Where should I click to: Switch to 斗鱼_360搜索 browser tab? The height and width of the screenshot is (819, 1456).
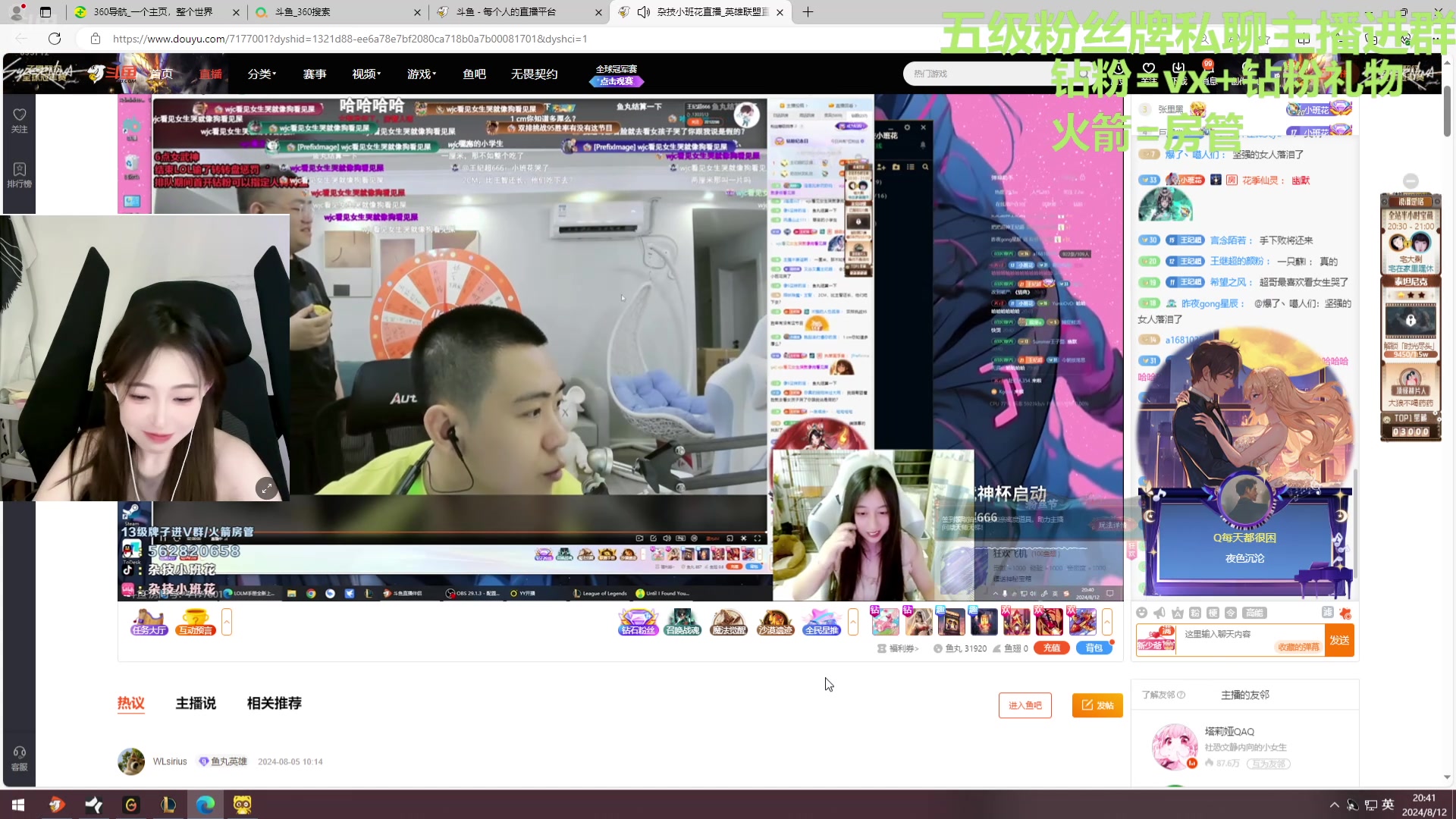337,12
